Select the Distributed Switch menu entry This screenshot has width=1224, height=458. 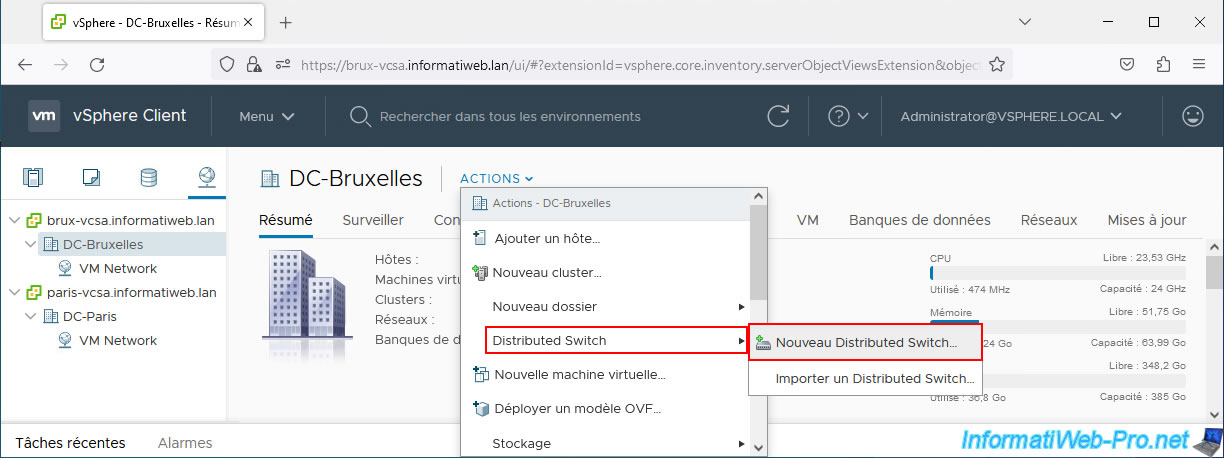coord(618,340)
